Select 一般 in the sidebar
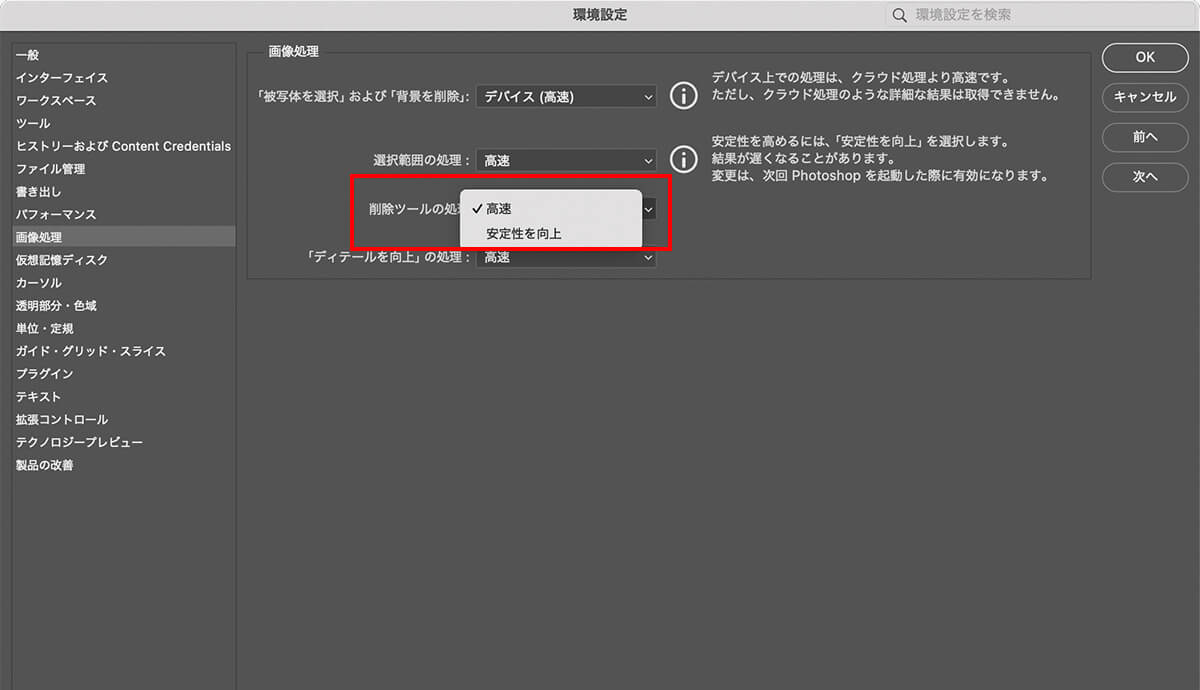This screenshot has height=690, width=1200. coord(124,55)
